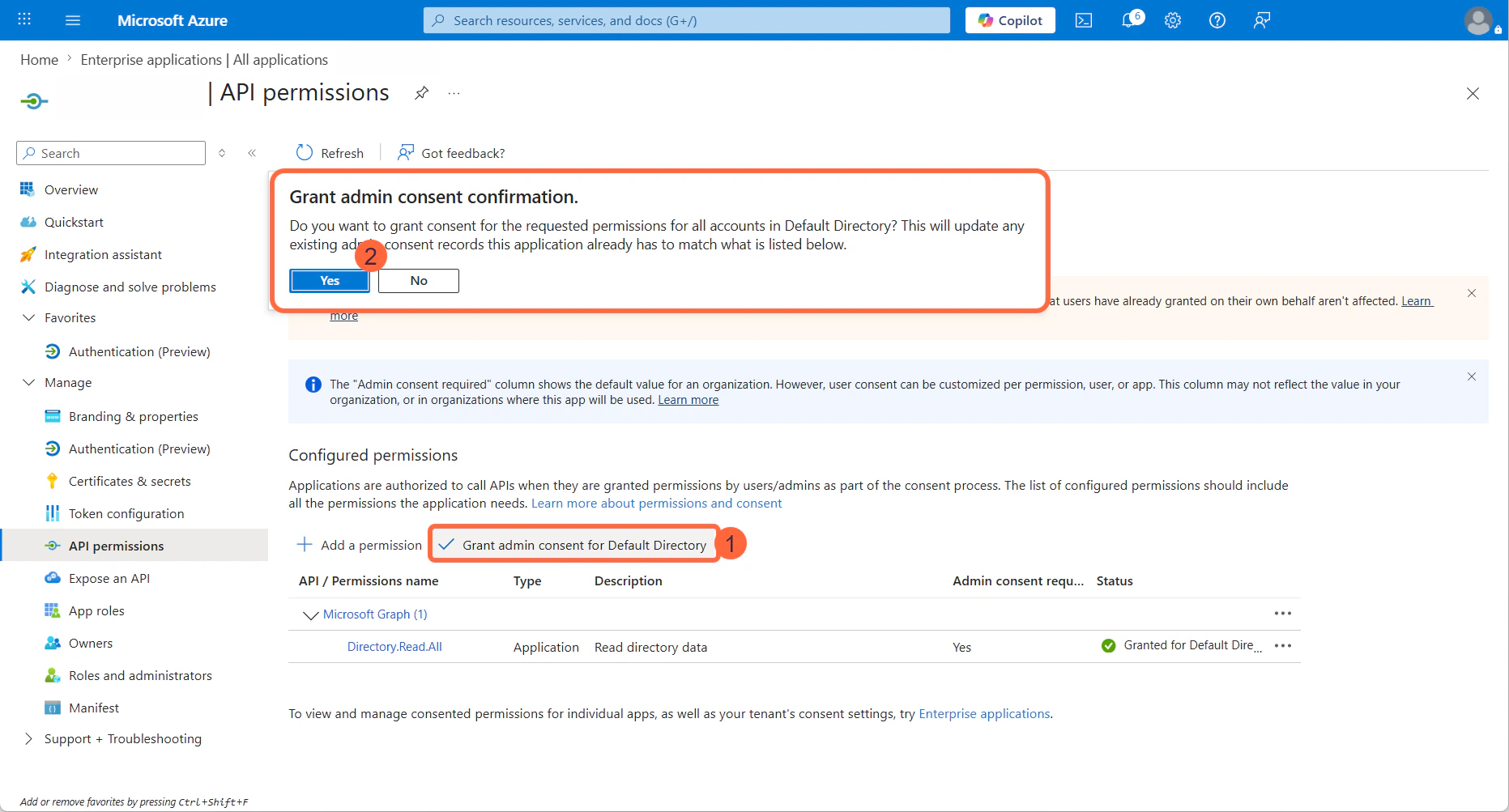Open Authentication (Preview) under Favorites
This screenshot has width=1509, height=812.
[x=139, y=351]
